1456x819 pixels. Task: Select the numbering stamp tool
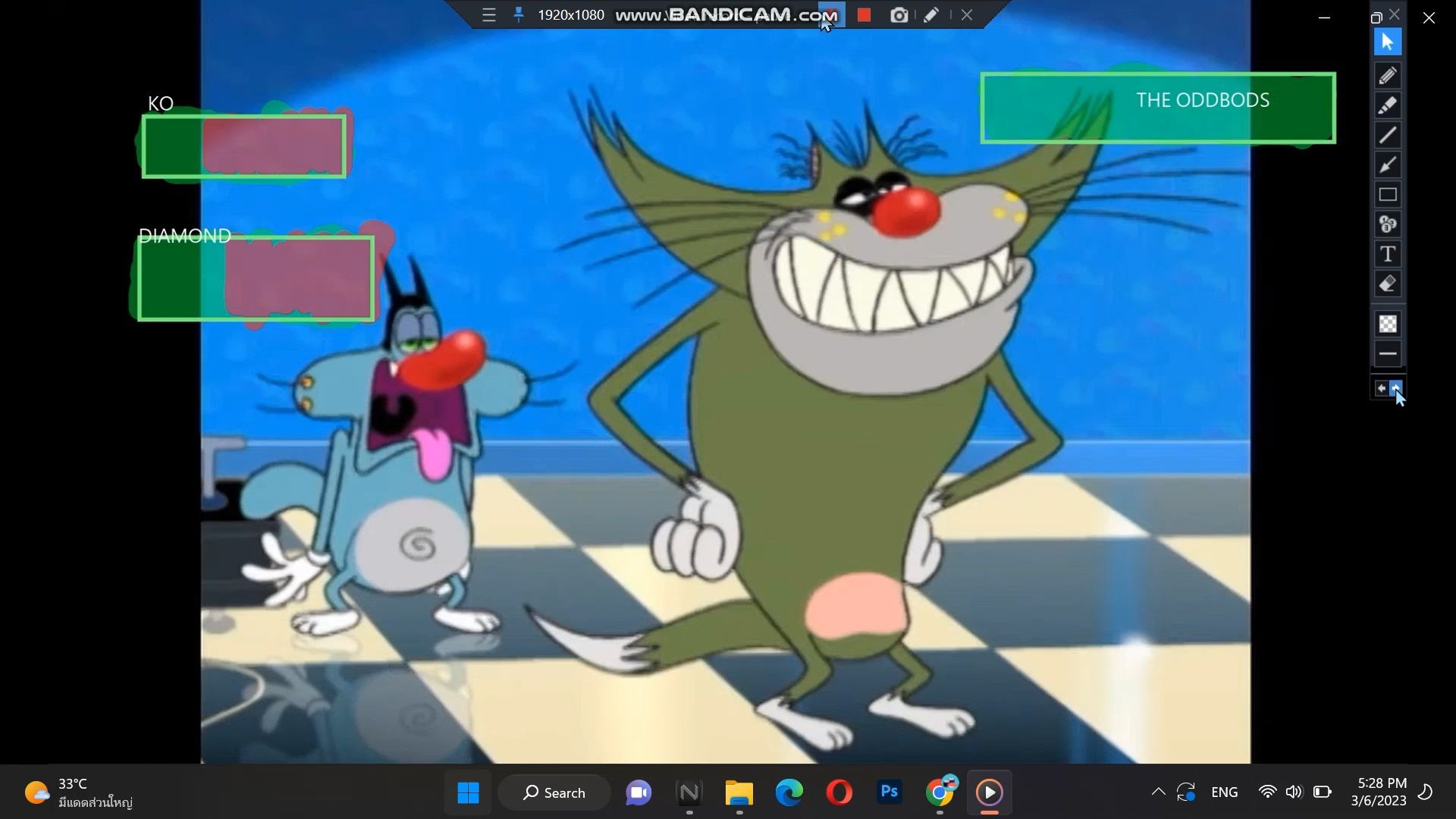coord(1388,224)
